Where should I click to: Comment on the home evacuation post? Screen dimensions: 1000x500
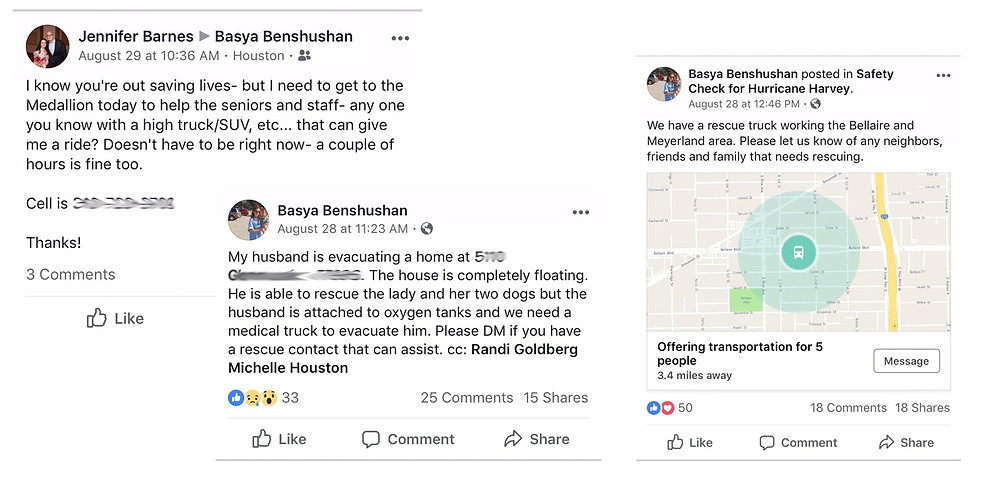tap(408, 439)
